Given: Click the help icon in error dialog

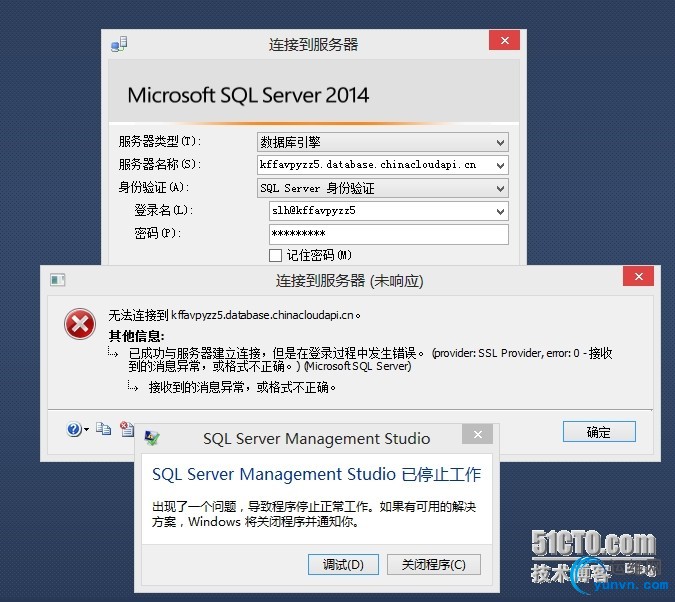Looking at the screenshot, I should pos(74,429).
